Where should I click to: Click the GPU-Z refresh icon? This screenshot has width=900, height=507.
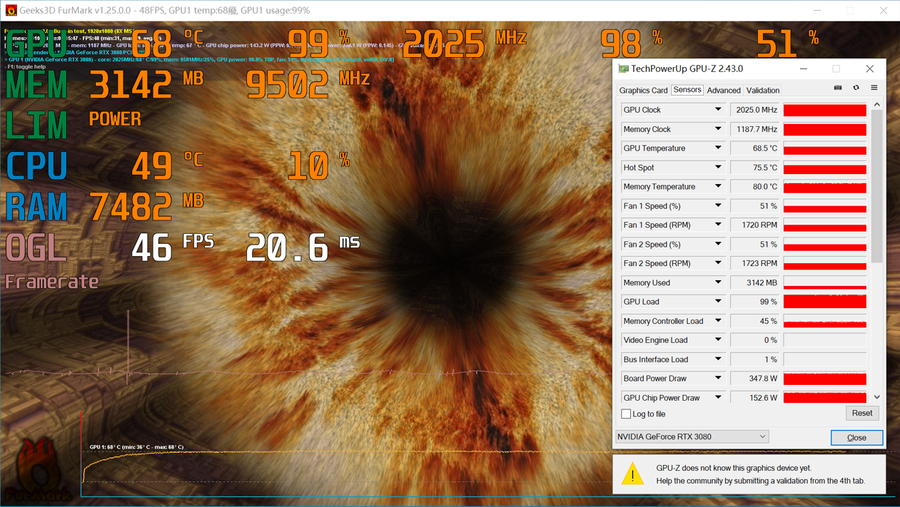point(856,89)
